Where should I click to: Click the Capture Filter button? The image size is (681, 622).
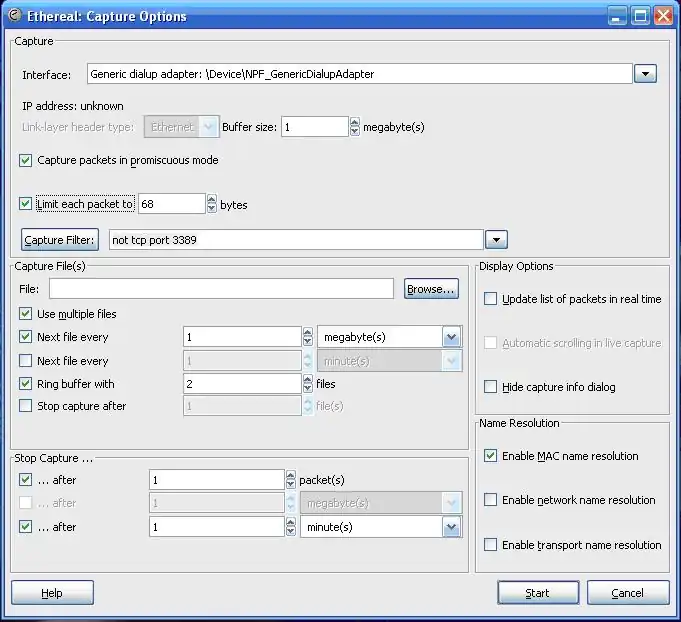60,240
